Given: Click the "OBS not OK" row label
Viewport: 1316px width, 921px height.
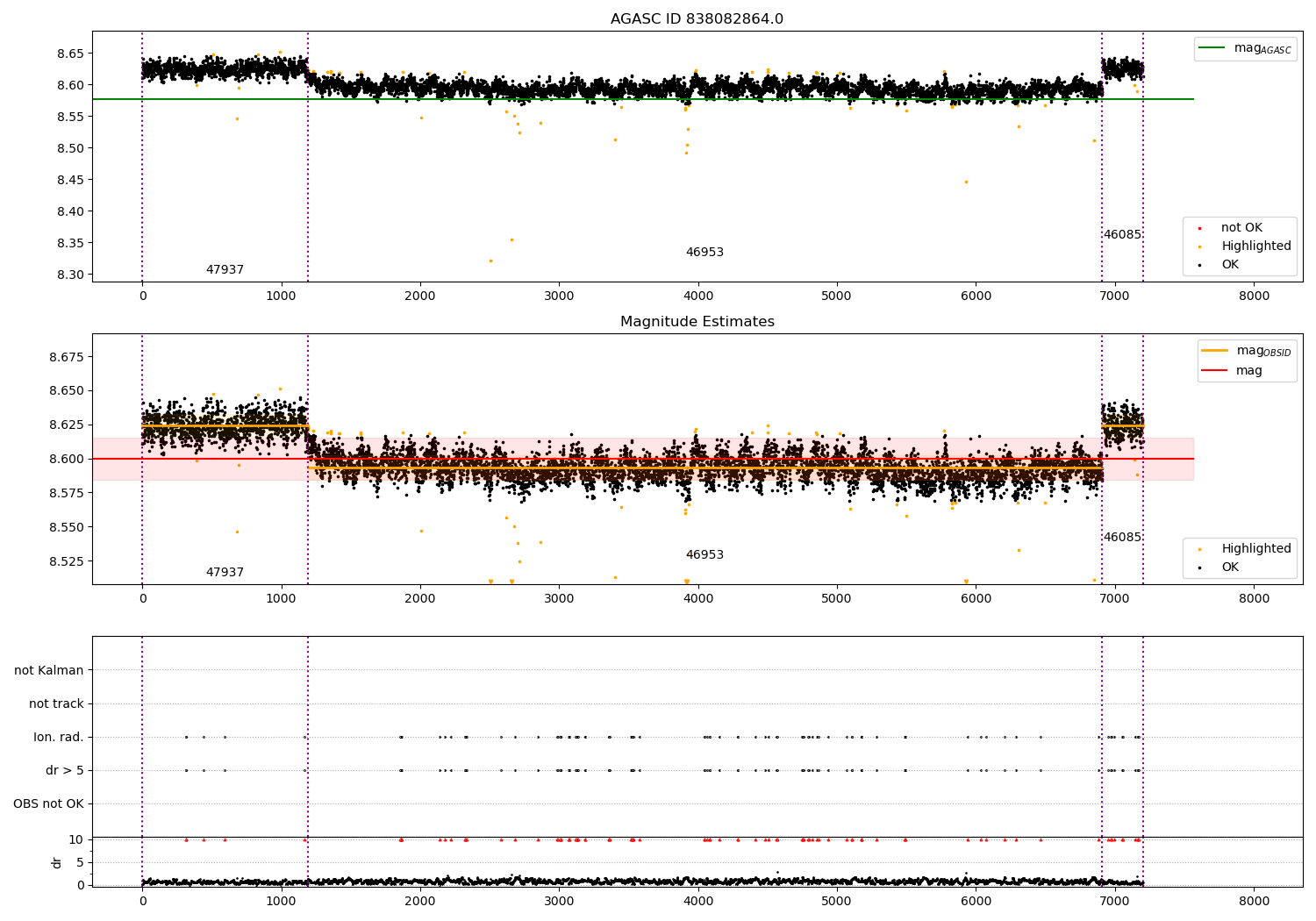Looking at the screenshot, I should tap(48, 804).
